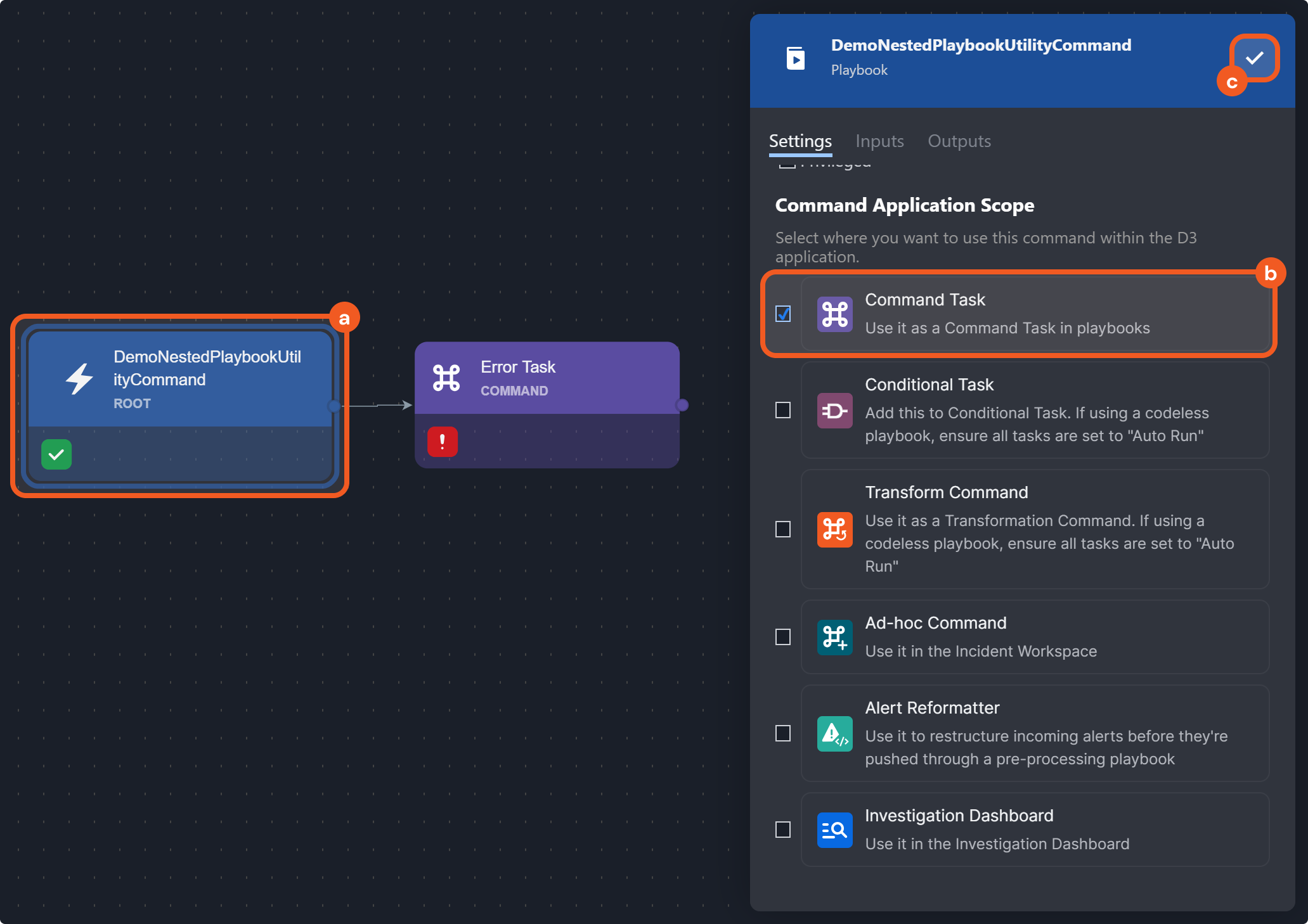Click the playbook file icon in header

795,58
